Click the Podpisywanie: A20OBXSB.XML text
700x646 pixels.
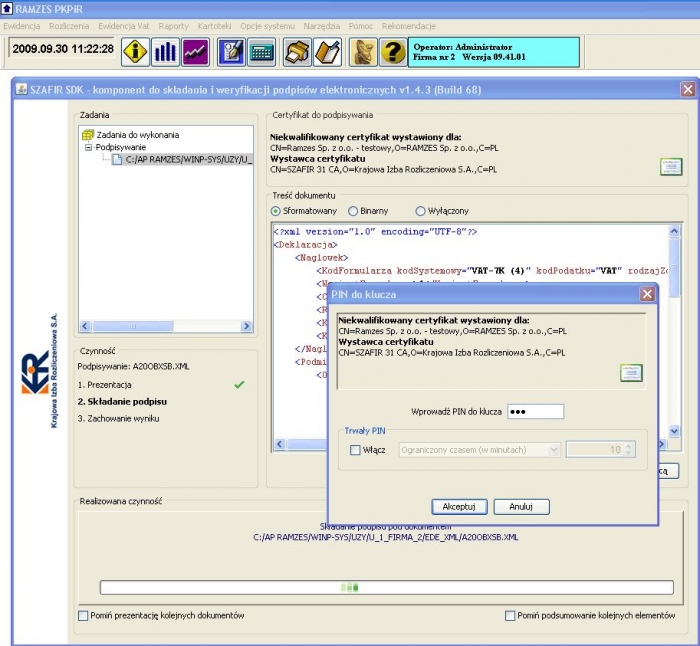click(x=133, y=367)
